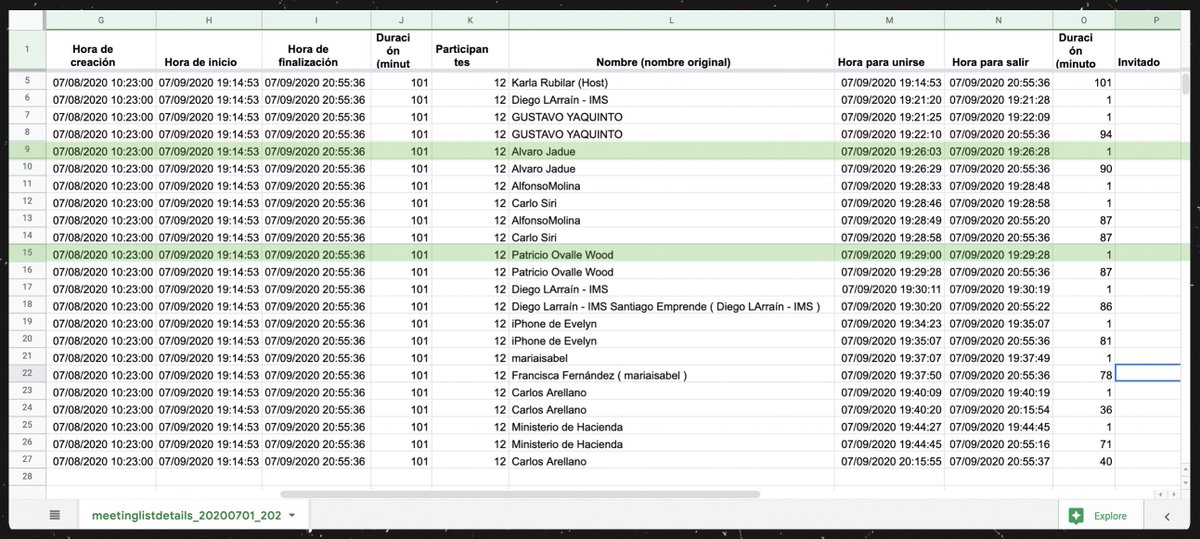The height and width of the screenshot is (539, 1200).
Task: Select column O header
Action: pos(1084,19)
